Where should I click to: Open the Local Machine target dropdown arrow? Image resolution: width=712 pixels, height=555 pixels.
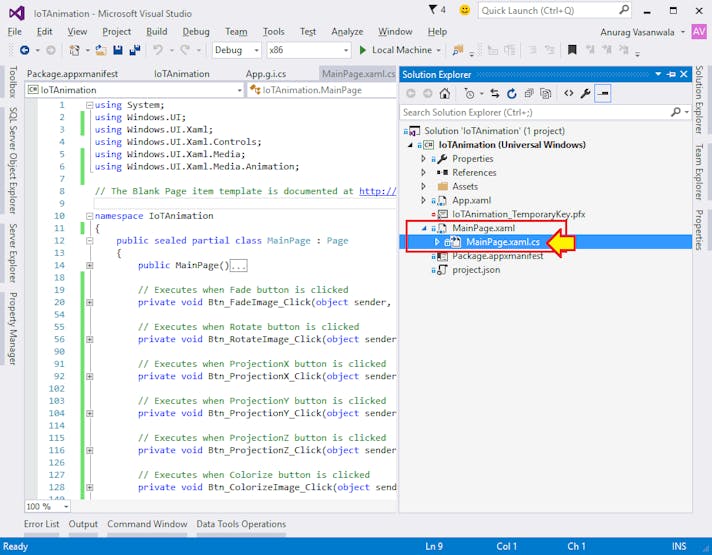click(x=439, y=50)
